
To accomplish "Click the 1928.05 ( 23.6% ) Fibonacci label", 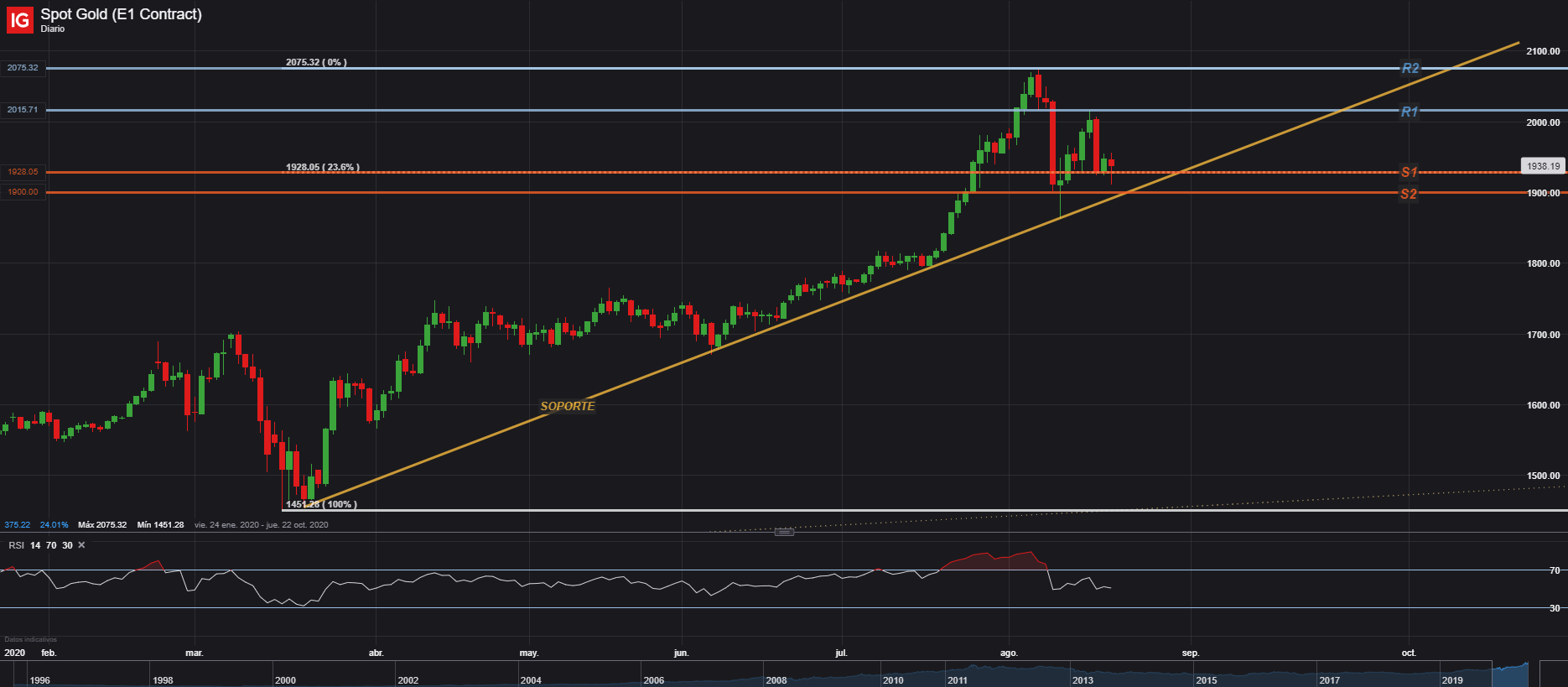I will 323,167.
